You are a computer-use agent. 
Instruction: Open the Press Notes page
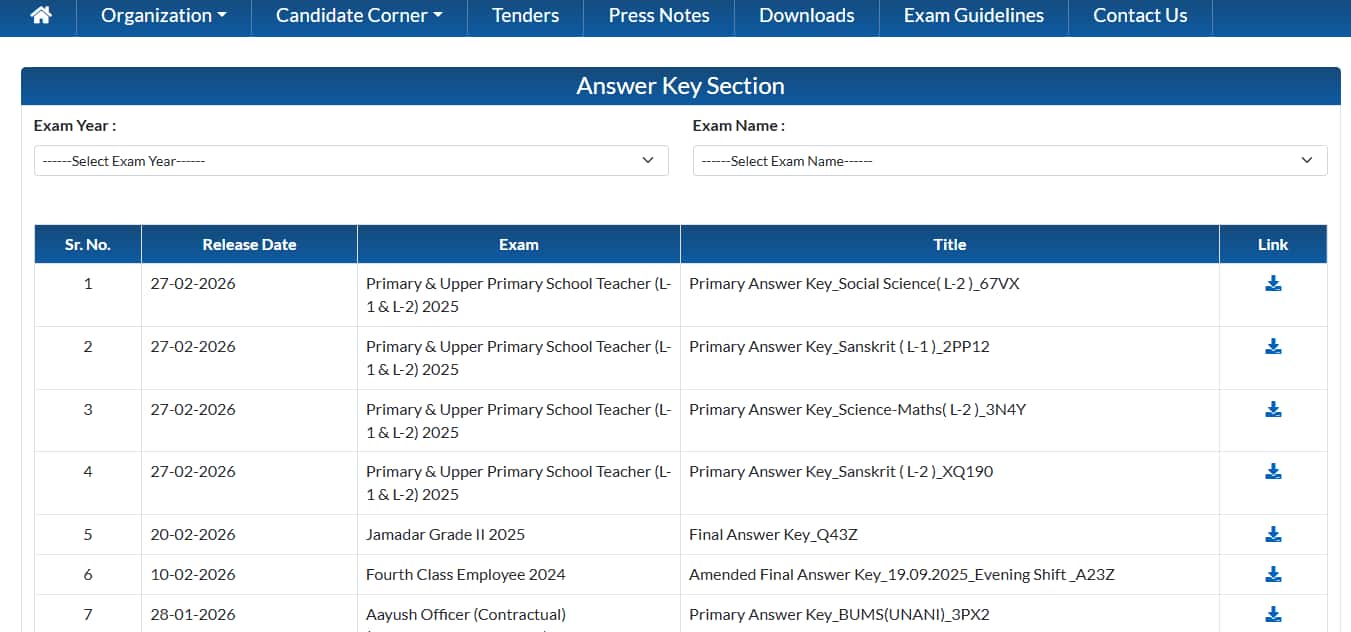click(659, 16)
